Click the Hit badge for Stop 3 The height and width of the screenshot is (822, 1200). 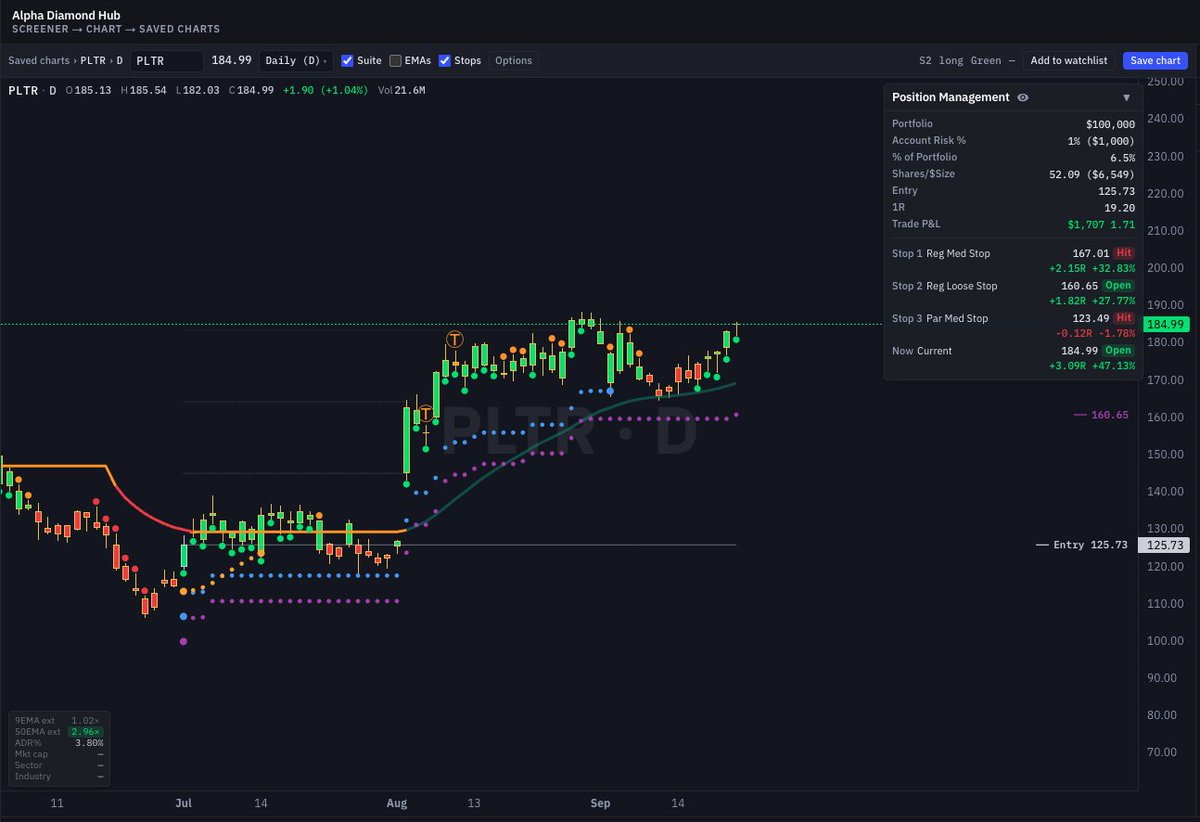[x=1124, y=318]
